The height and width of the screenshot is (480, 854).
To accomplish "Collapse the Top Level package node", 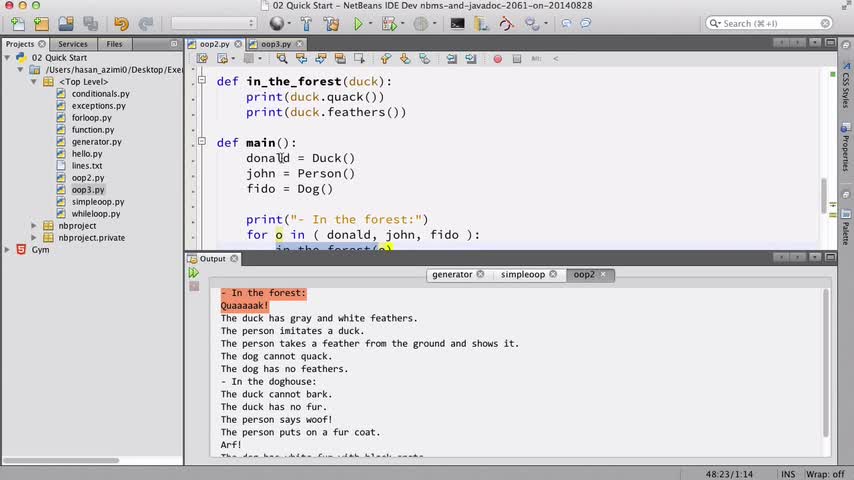I will point(34,82).
